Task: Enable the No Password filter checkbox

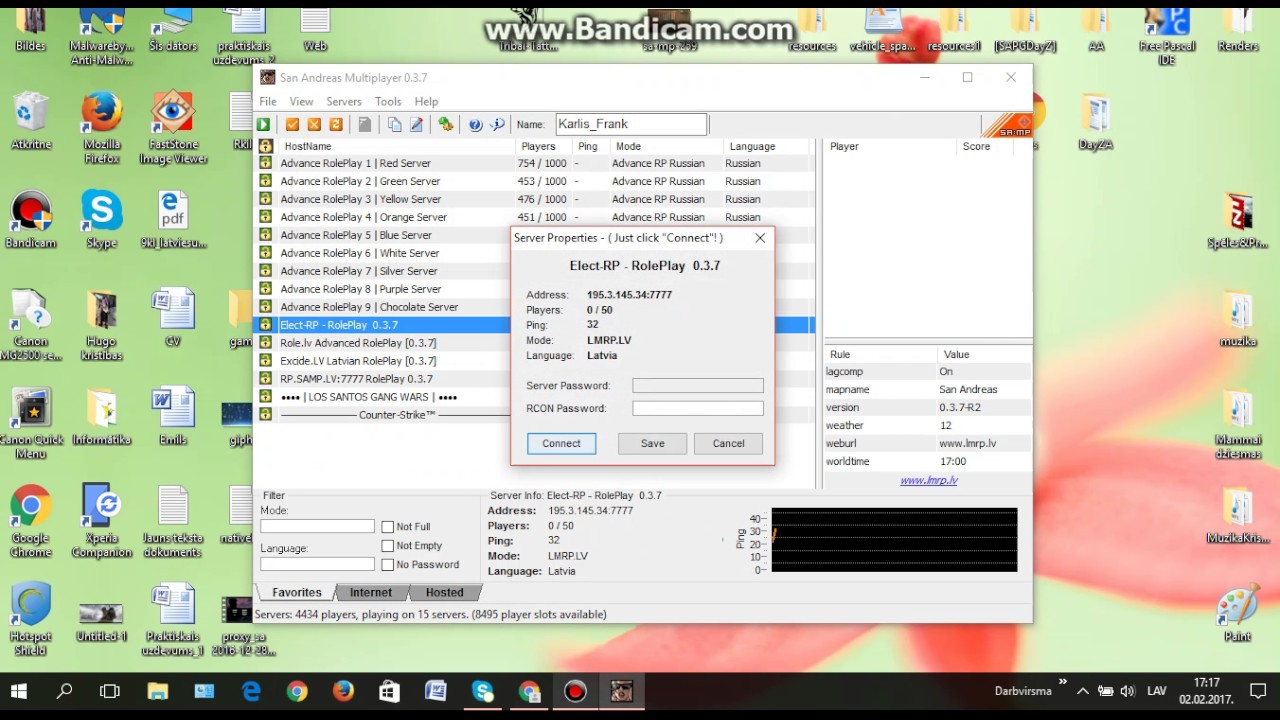Action: (388, 565)
